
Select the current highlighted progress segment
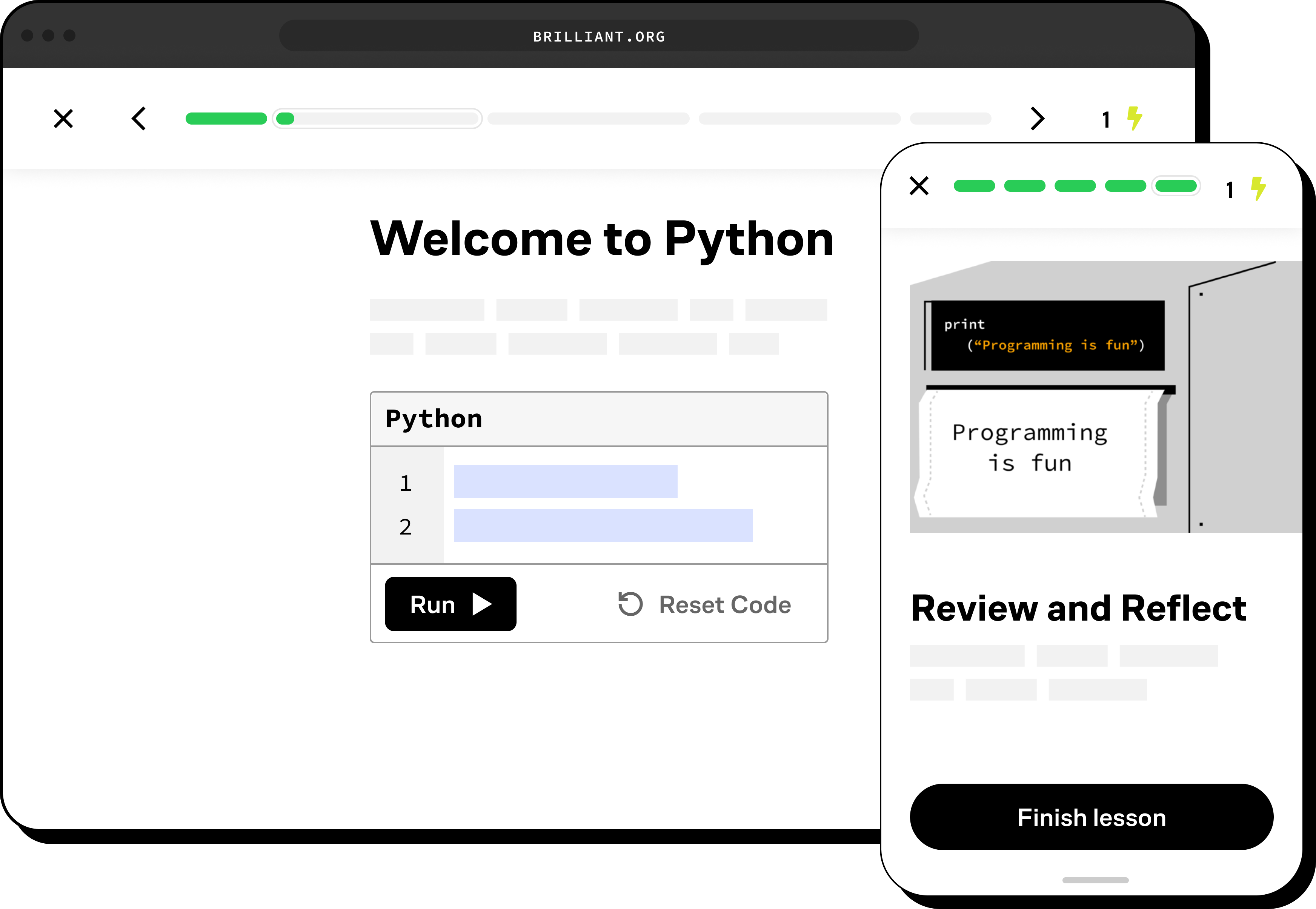(377, 119)
